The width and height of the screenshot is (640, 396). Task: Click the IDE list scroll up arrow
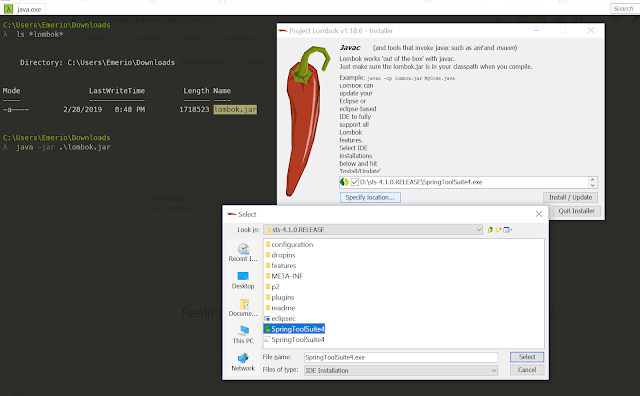[592, 180]
